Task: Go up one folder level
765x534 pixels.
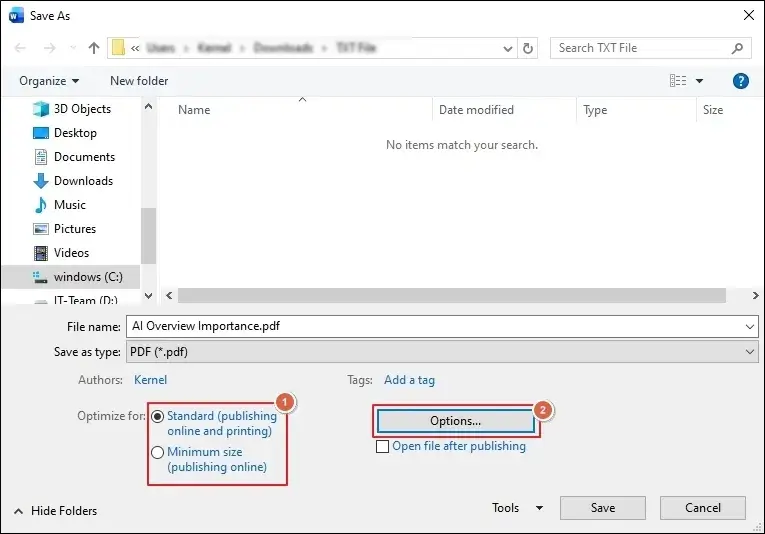Action: (94, 48)
